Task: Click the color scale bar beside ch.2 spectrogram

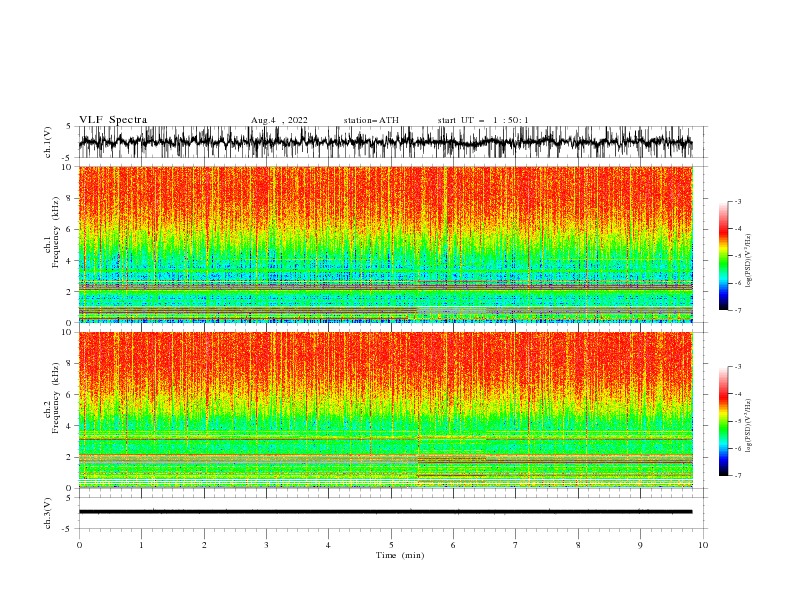Action: pos(724,421)
